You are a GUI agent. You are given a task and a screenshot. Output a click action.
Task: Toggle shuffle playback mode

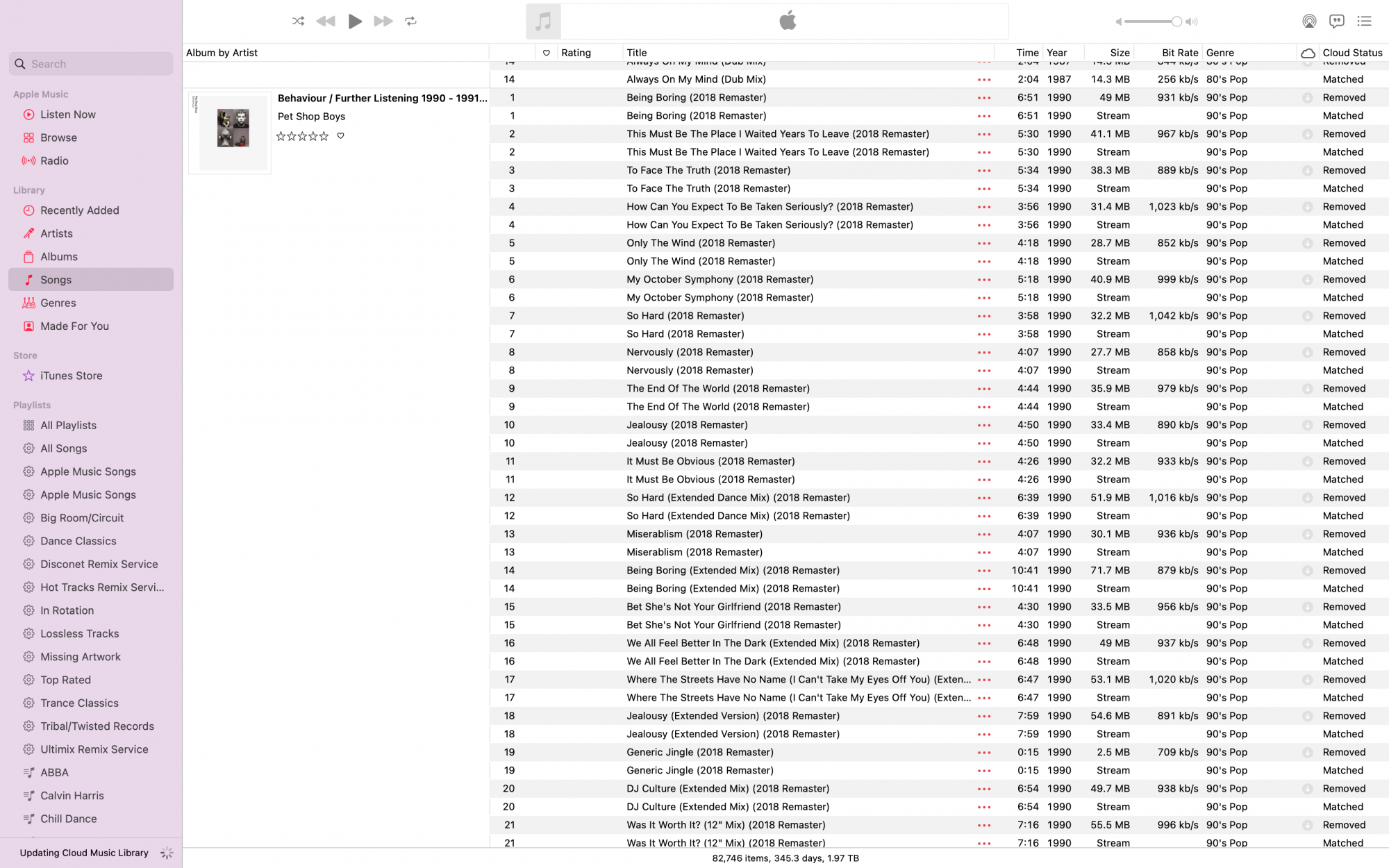[x=298, y=21]
